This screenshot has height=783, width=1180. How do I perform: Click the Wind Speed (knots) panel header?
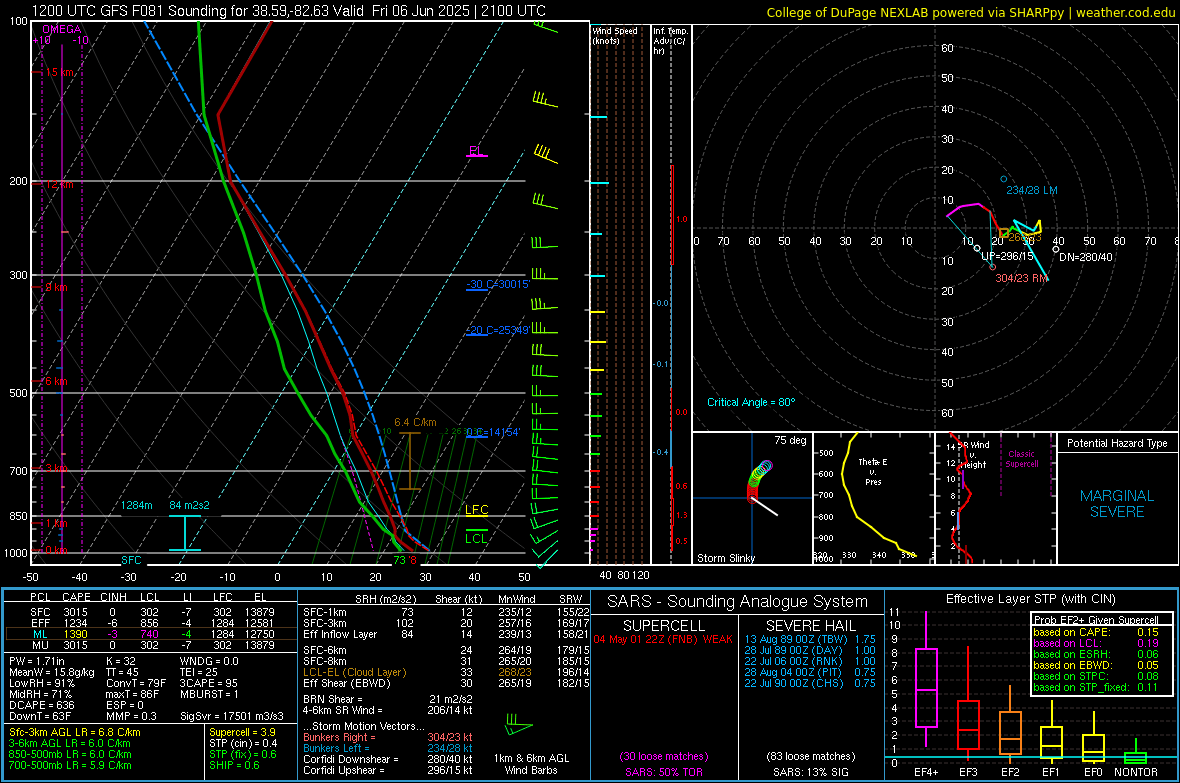coord(615,35)
